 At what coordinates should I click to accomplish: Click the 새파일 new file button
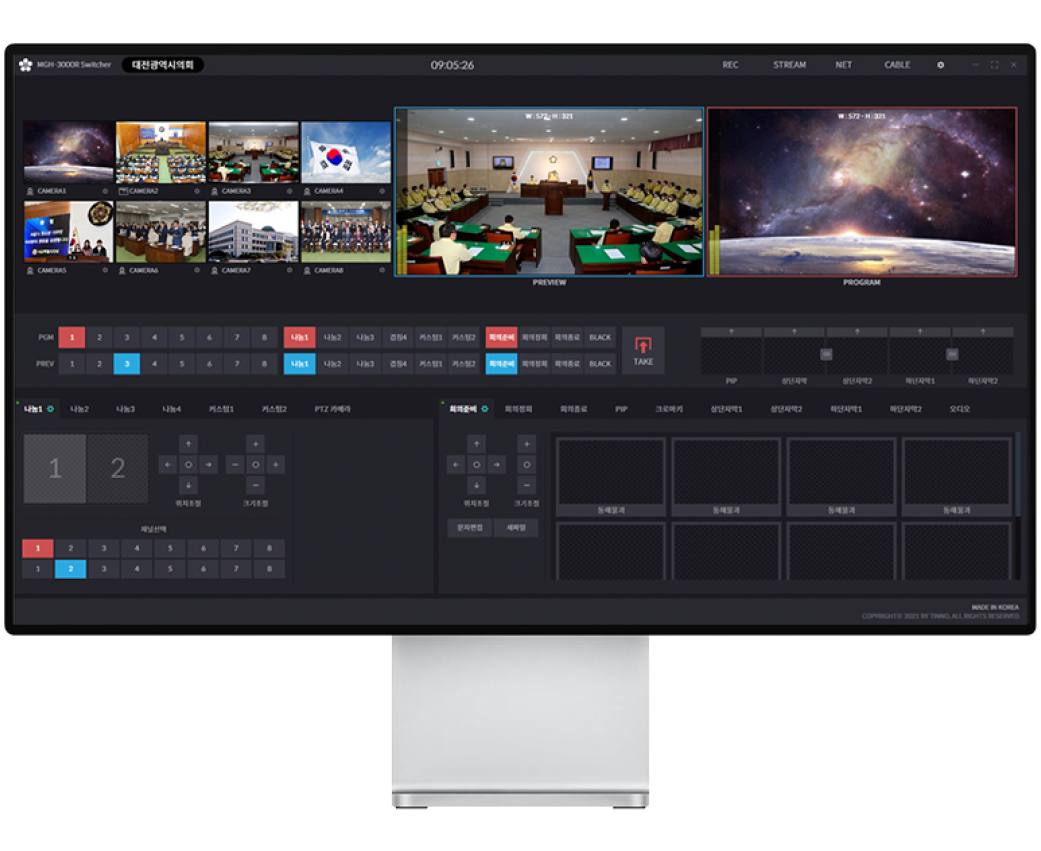click(516, 528)
